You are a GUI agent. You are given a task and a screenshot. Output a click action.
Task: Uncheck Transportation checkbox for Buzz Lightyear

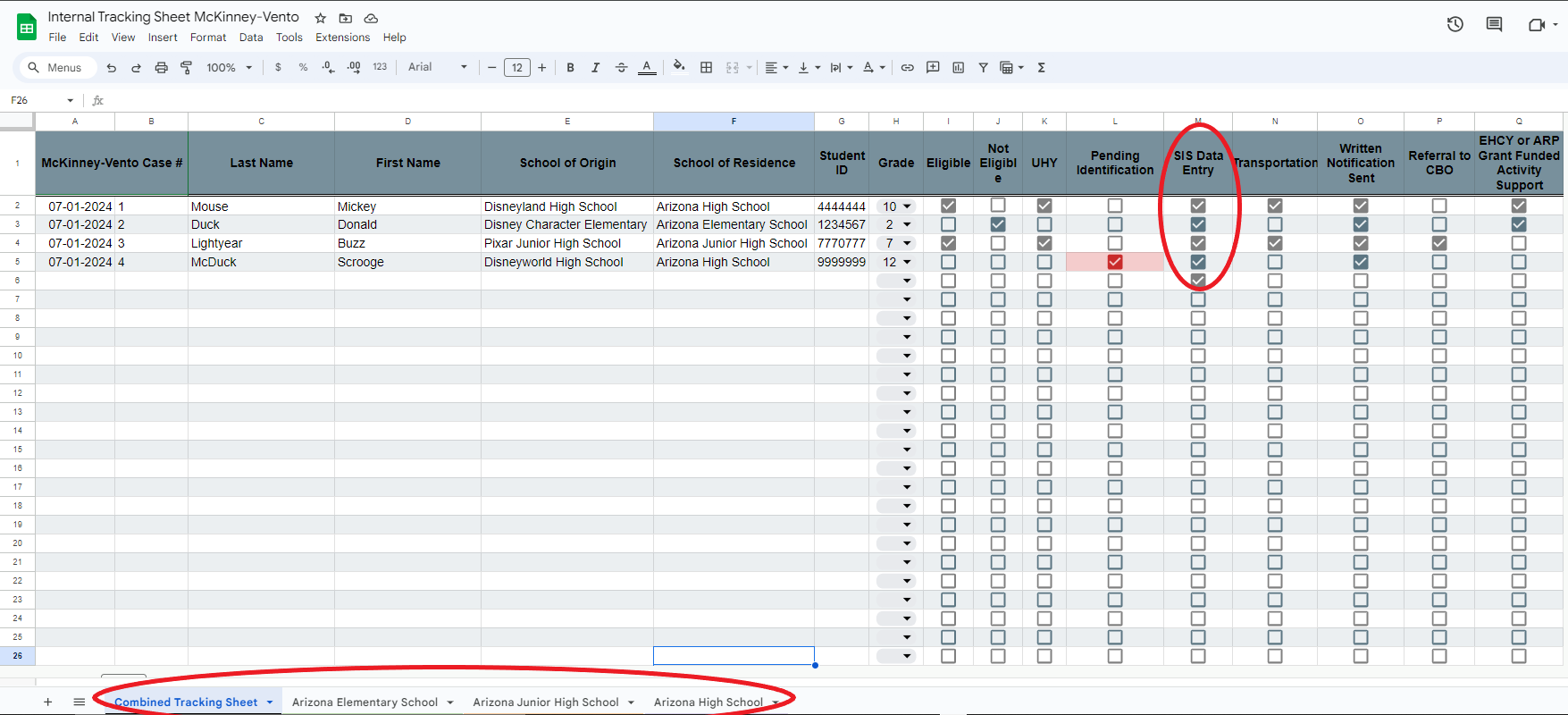pos(1275,243)
